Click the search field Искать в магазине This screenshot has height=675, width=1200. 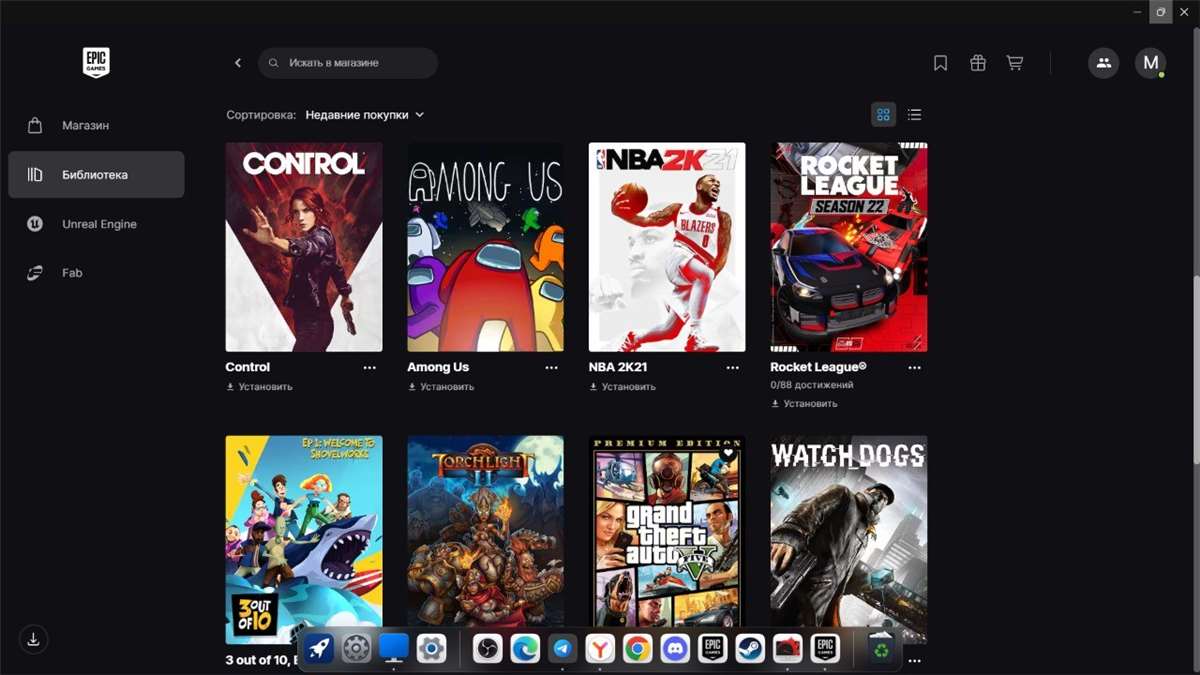[x=348, y=63]
